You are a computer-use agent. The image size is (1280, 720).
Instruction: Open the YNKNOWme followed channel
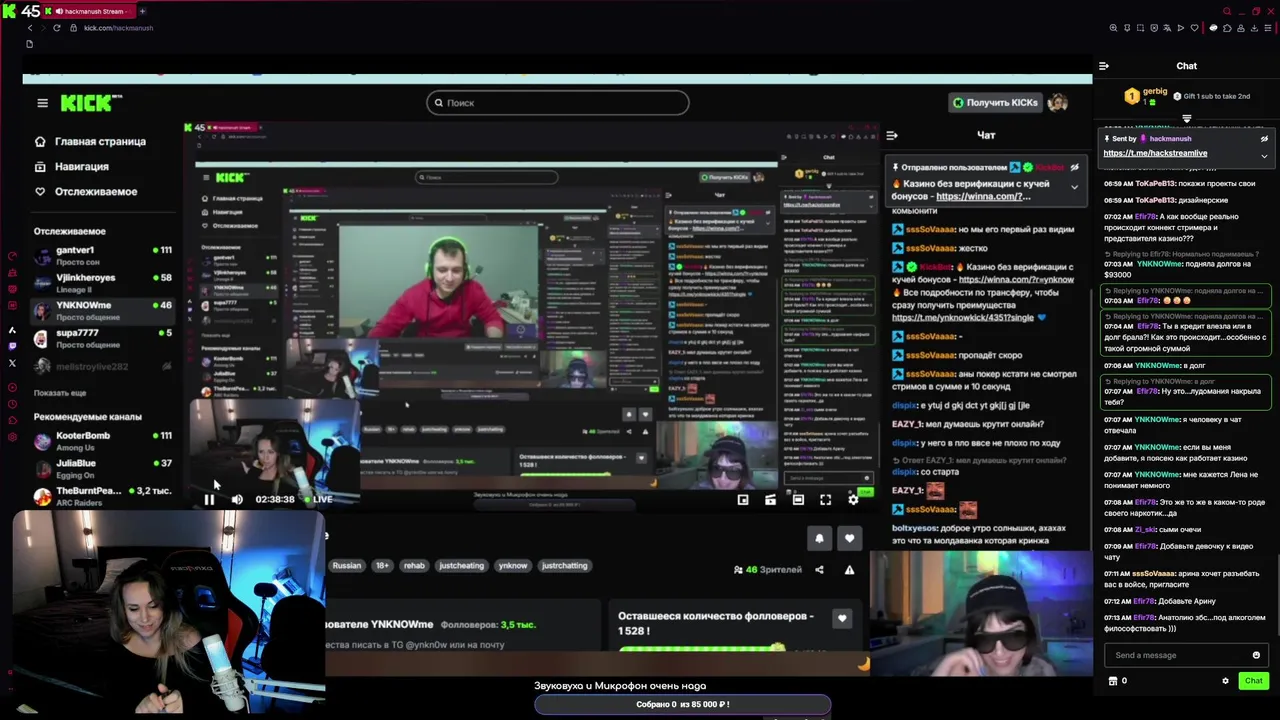[x=101, y=310]
